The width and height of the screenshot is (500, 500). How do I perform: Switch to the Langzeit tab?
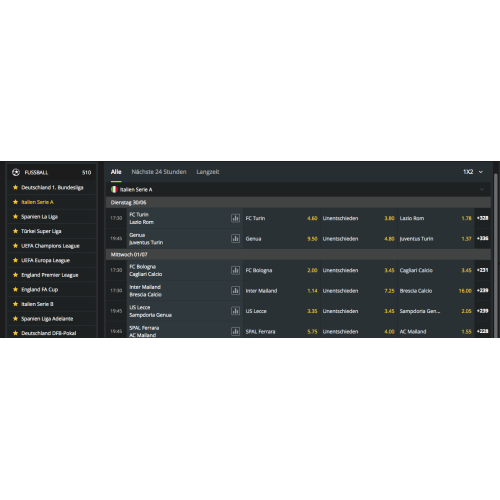point(208,172)
